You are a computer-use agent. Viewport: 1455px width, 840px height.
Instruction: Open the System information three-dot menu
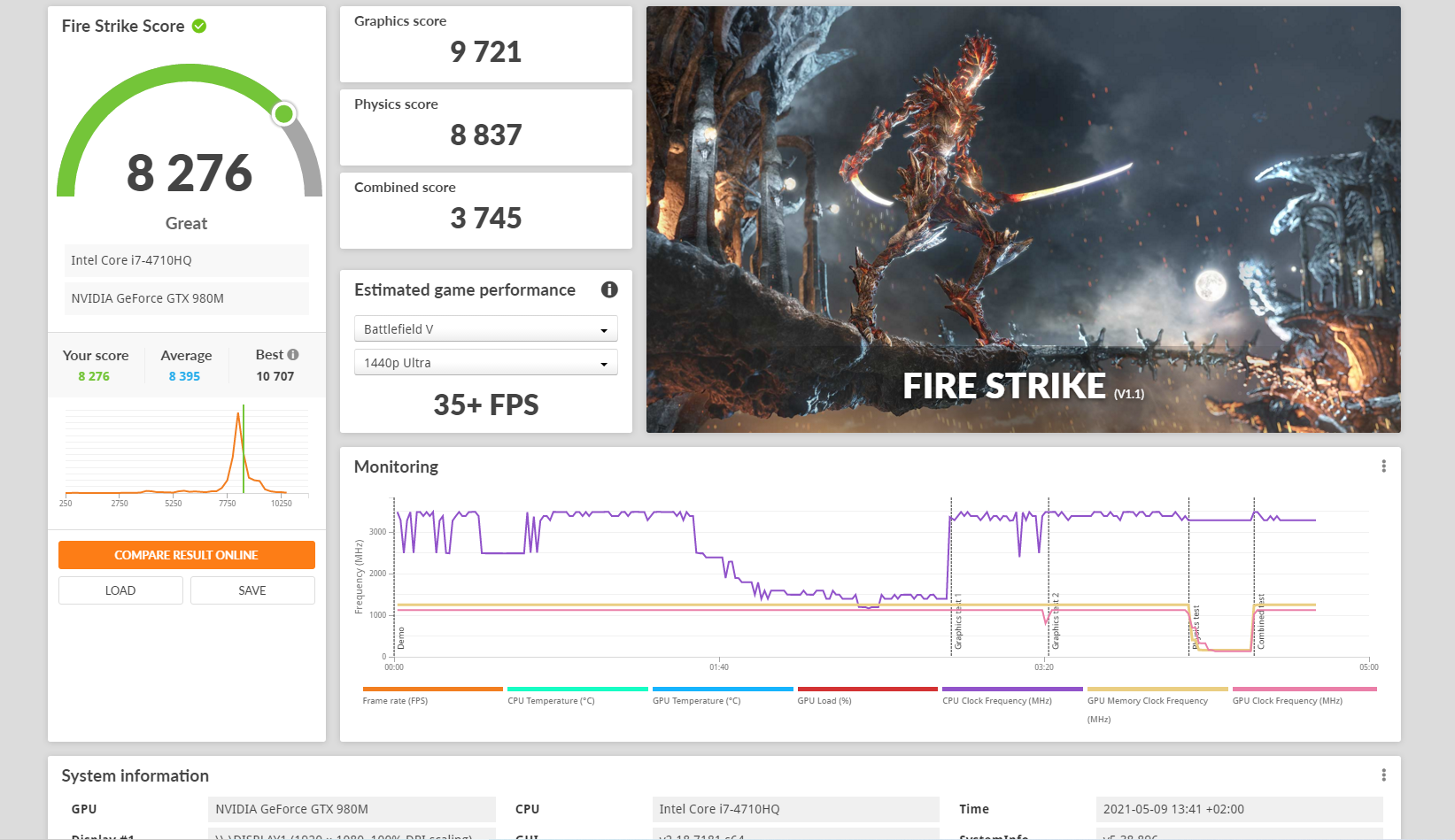[1383, 775]
